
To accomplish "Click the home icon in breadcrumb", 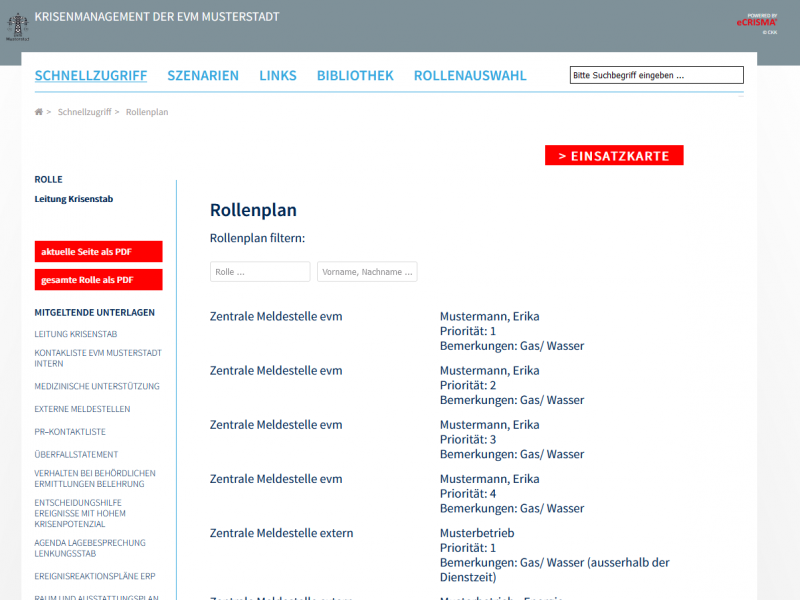I will (39, 112).
